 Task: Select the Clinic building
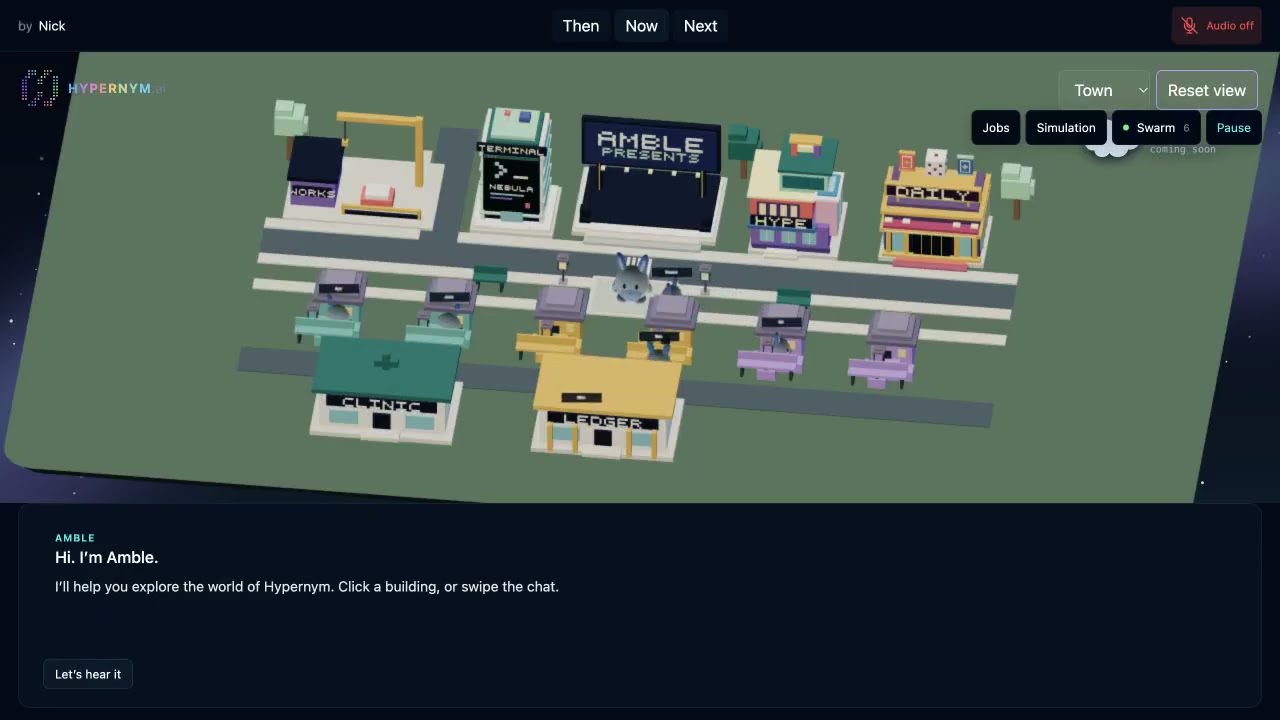pyautogui.click(x=385, y=392)
